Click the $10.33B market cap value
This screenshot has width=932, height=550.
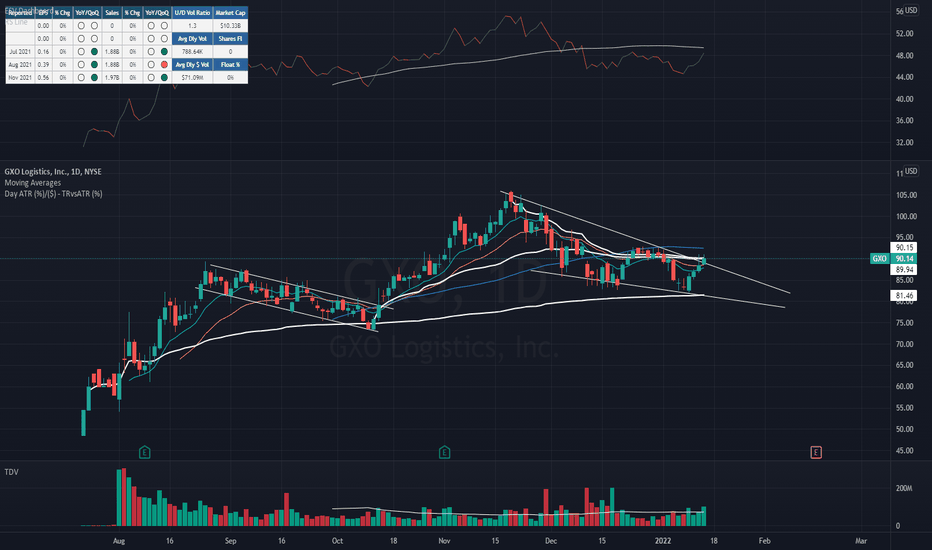(x=231, y=26)
